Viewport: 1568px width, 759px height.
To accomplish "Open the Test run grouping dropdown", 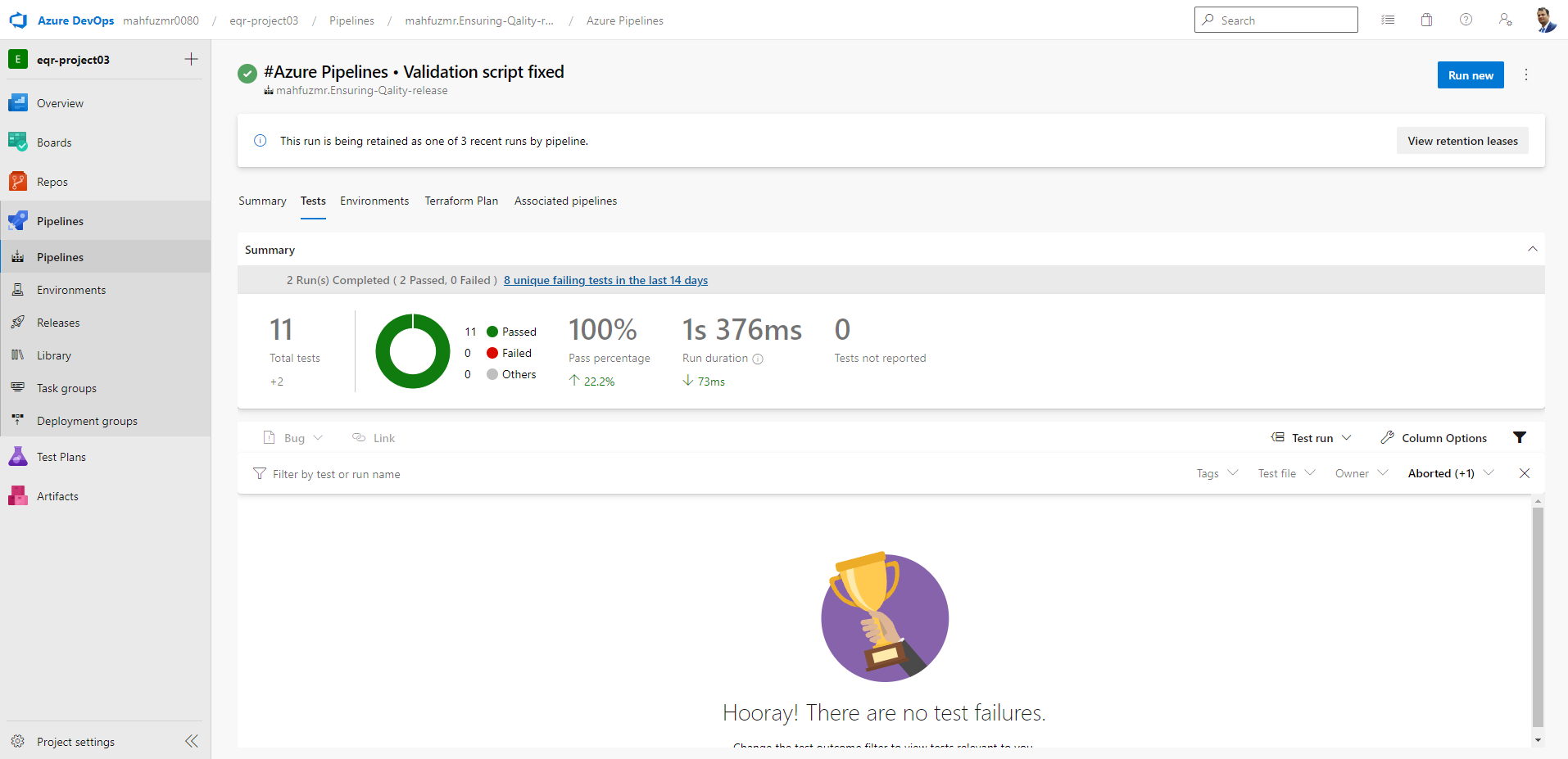I will [1311, 438].
